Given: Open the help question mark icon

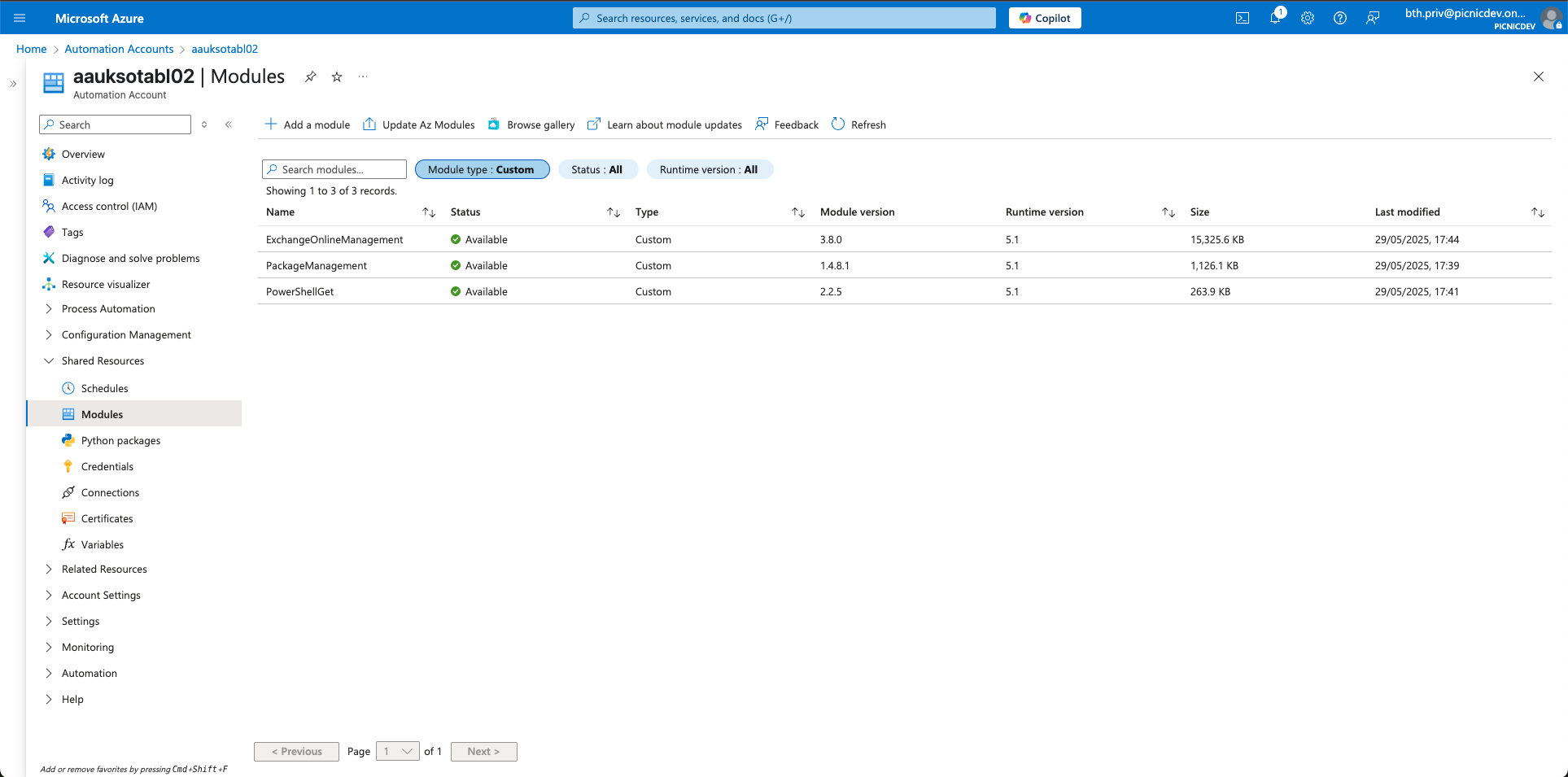Looking at the screenshot, I should coord(1340,18).
